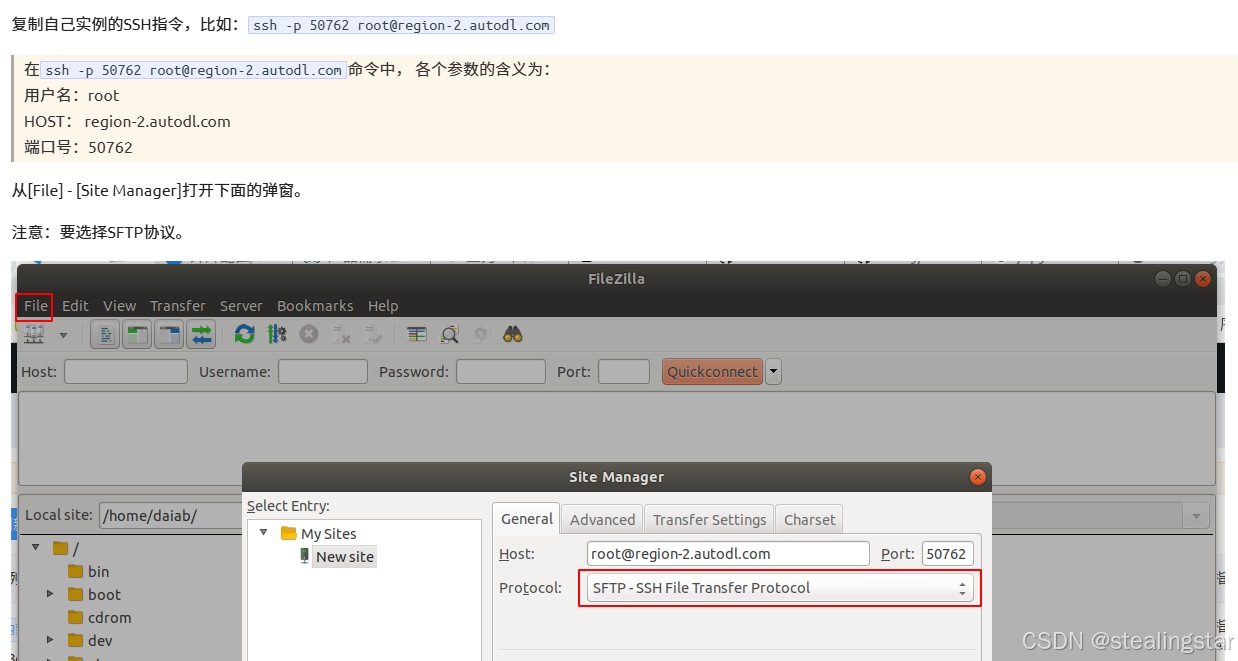Toggle remote directory tree icon
The image size is (1238, 661).
(170, 334)
